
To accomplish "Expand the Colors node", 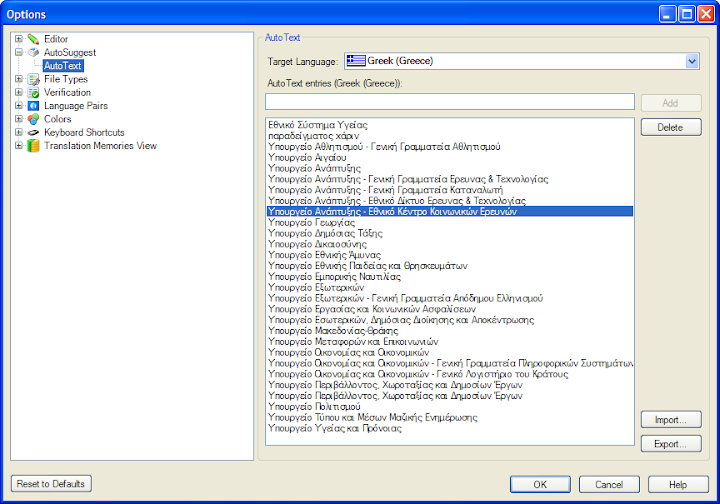I will pos(19,119).
